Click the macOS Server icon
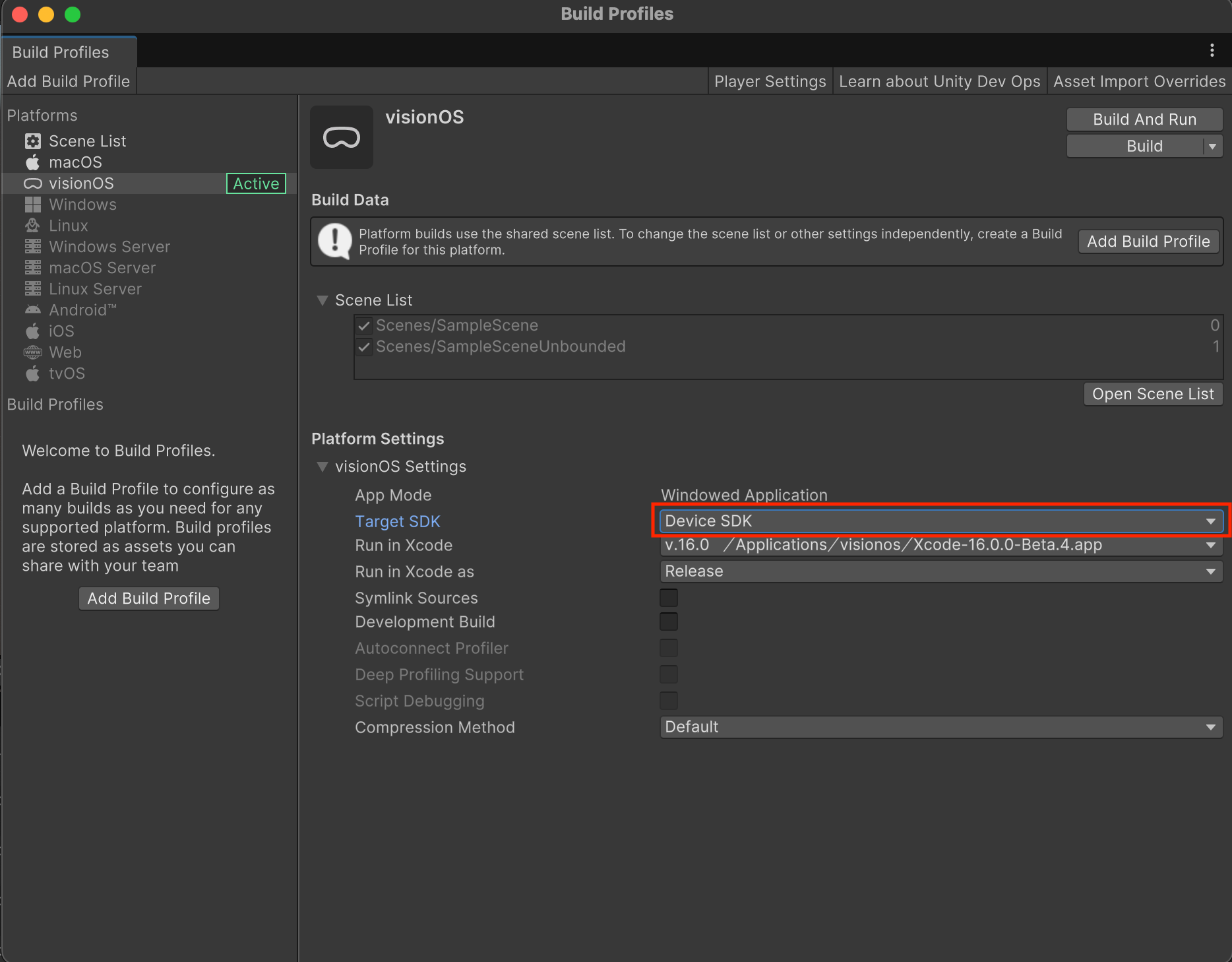Screen dimensions: 1232x962 coord(33,268)
